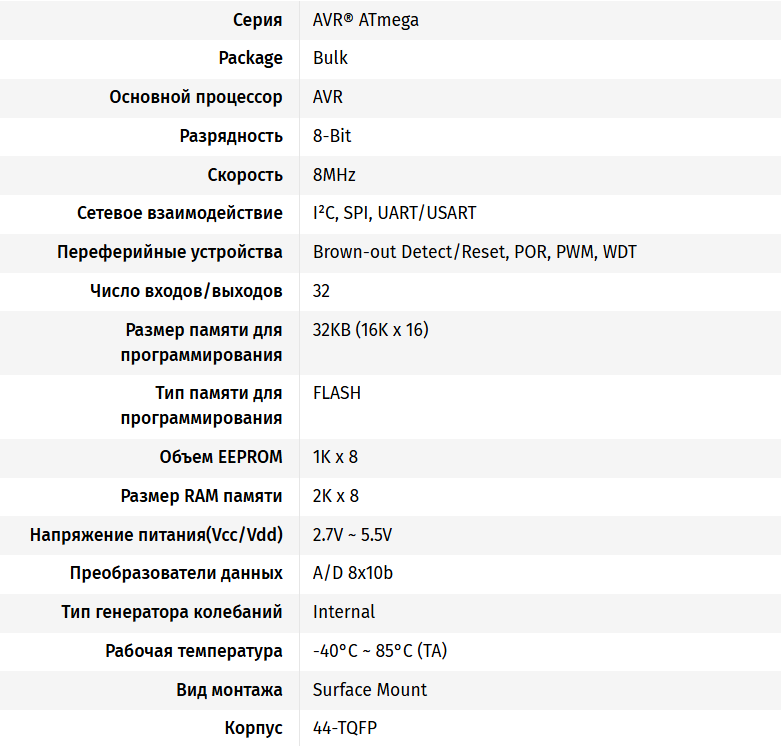Screen dimensions: 781x746
Task: Select the '2K x 8' RAM value
Action: pos(336,496)
